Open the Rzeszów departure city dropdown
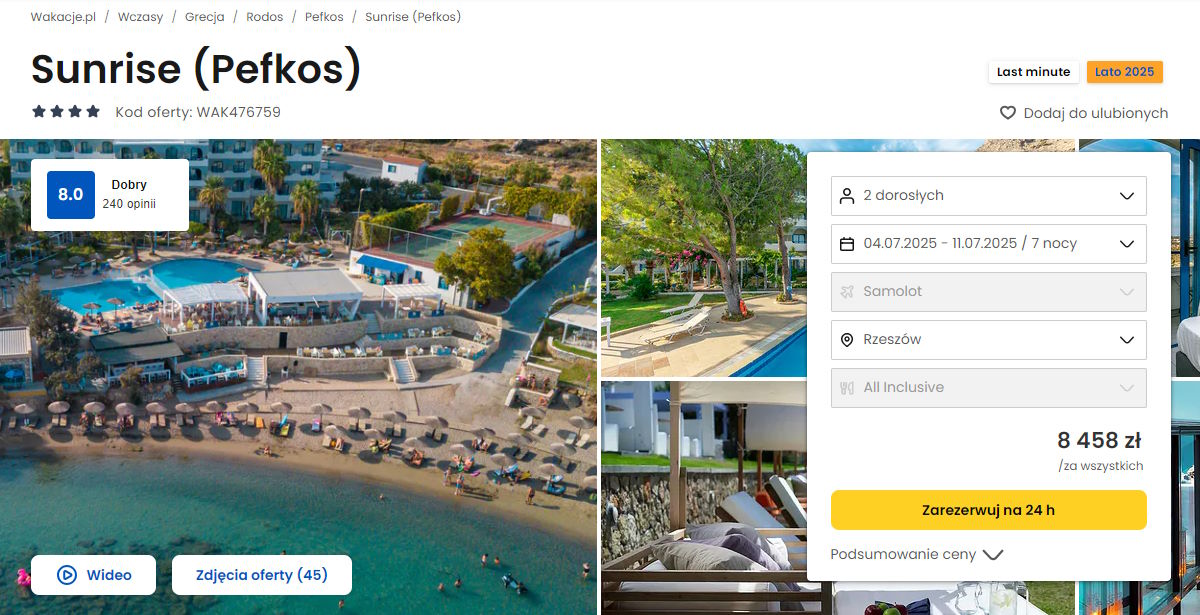Viewport: 1200px width, 615px height. (x=989, y=340)
